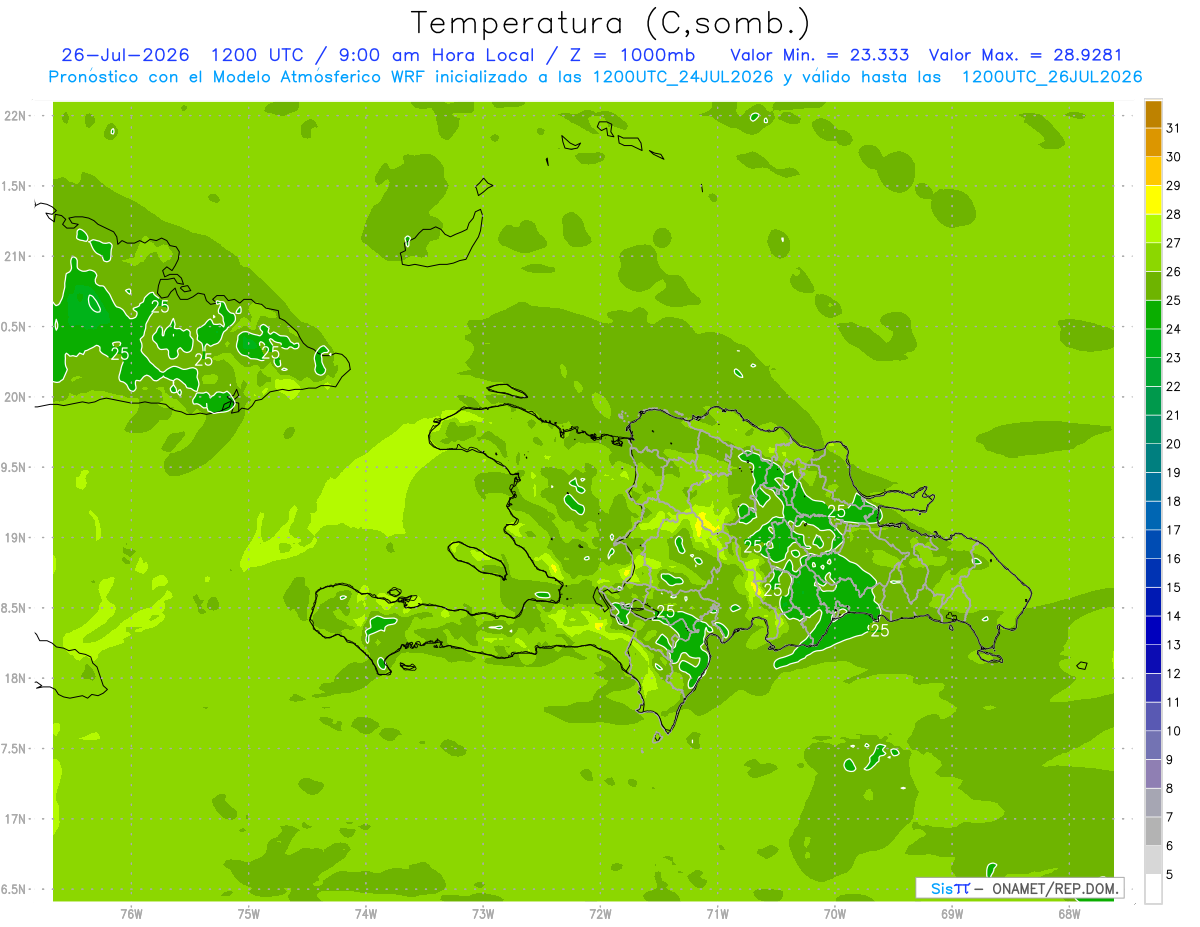Click the 'Temperatura (C,somb.)' title
Image resolution: width=1200 pixels, height=927 pixels.
[x=611, y=24]
